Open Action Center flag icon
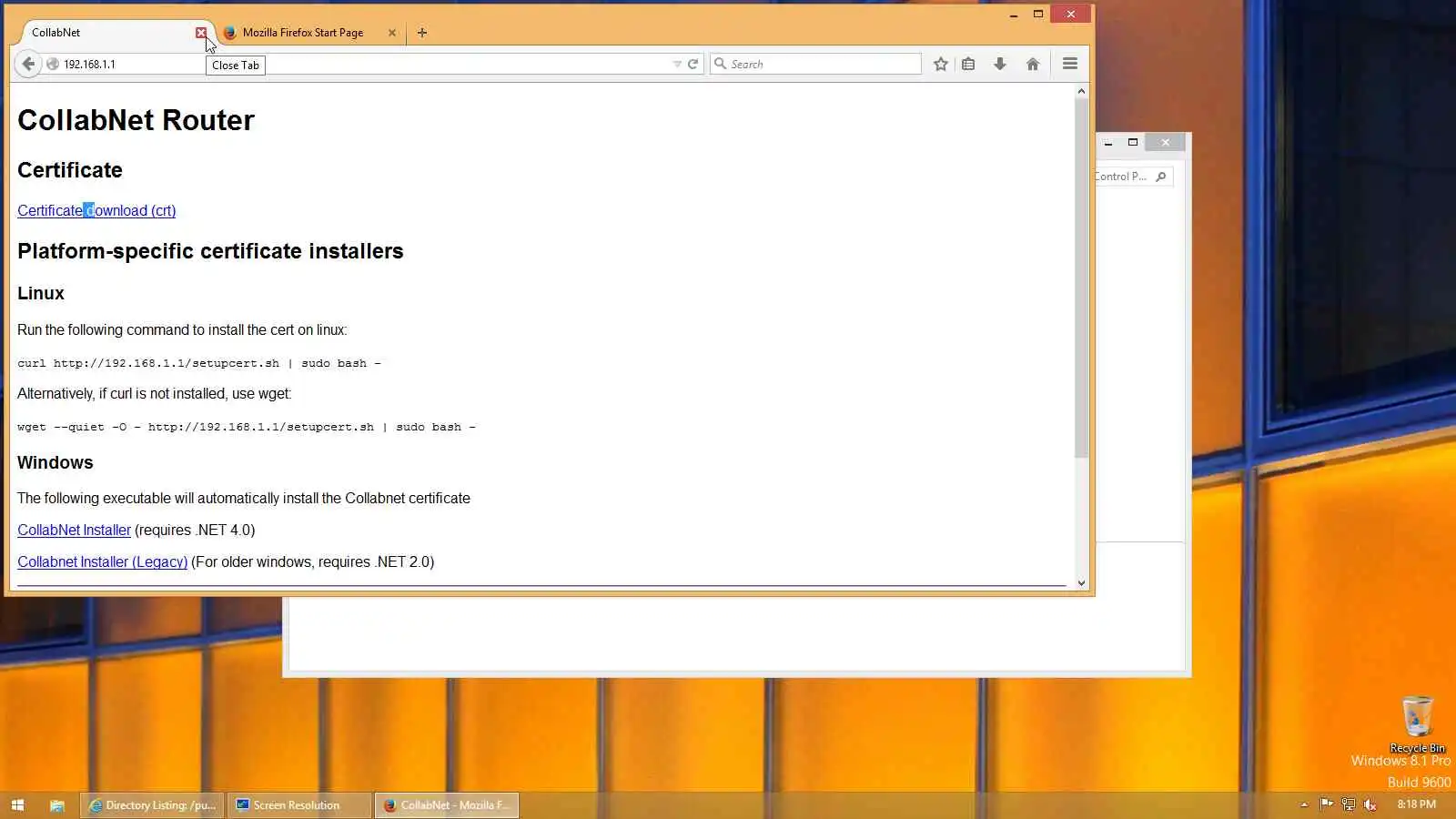Screen dimensions: 1456x819 (x=1326, y=804)
